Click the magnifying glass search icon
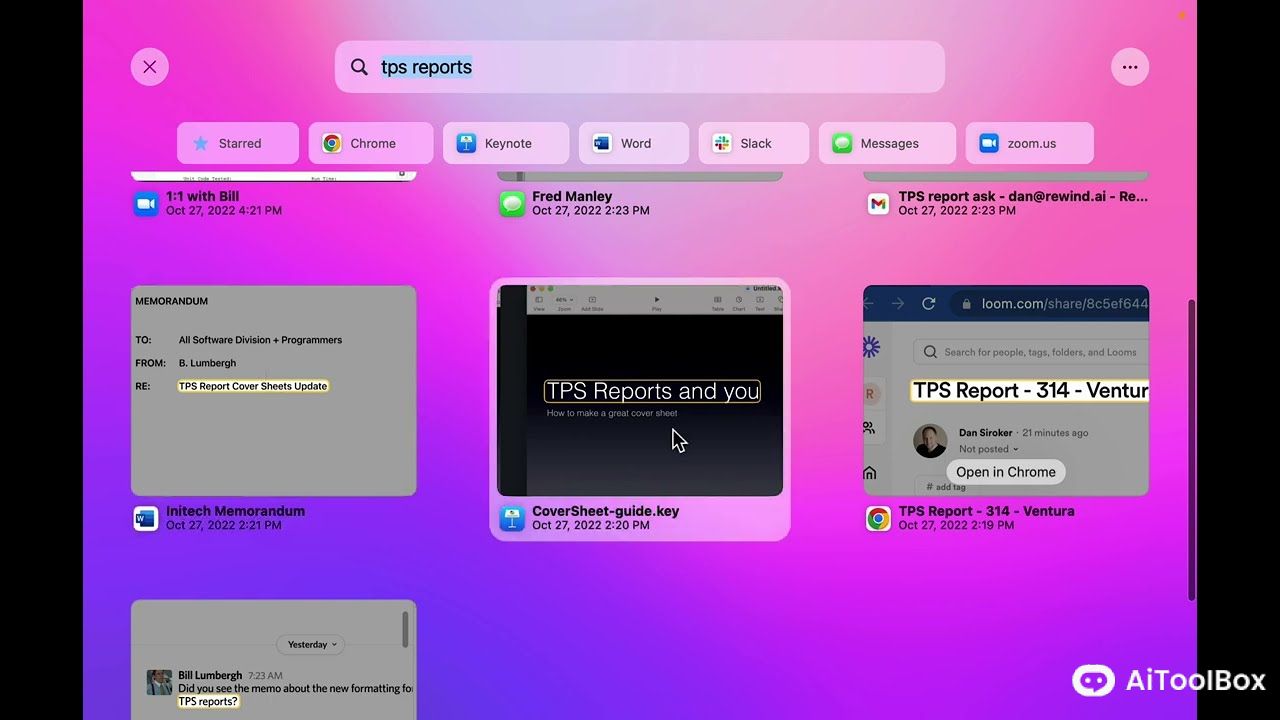 tap(359, 67)
